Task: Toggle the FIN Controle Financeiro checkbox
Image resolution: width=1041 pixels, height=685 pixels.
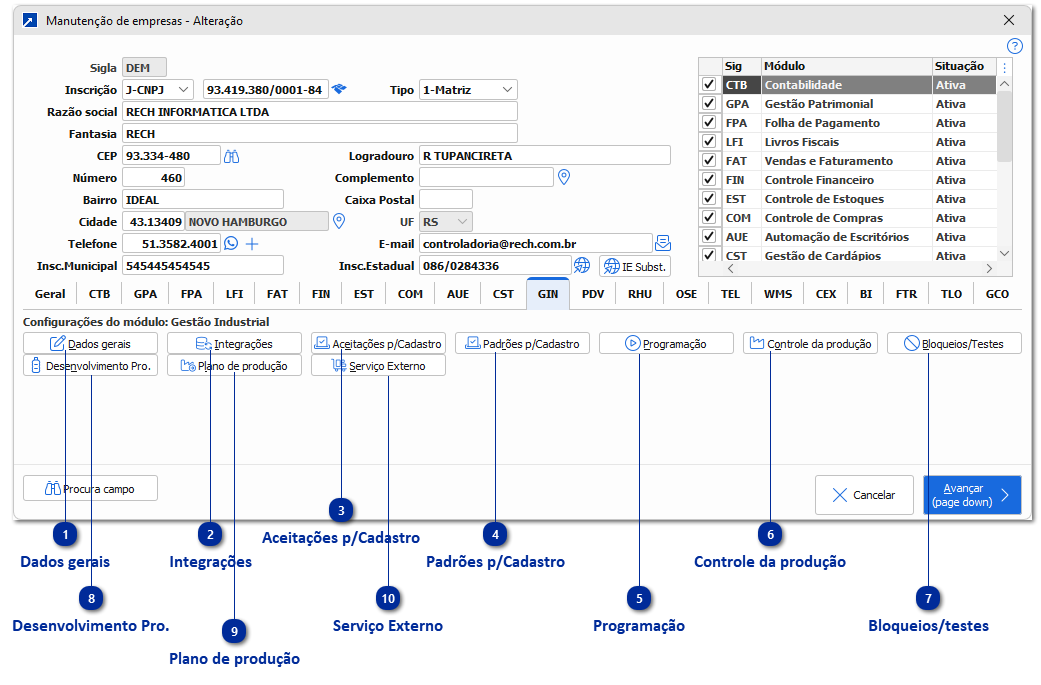Action: (709, 179)
